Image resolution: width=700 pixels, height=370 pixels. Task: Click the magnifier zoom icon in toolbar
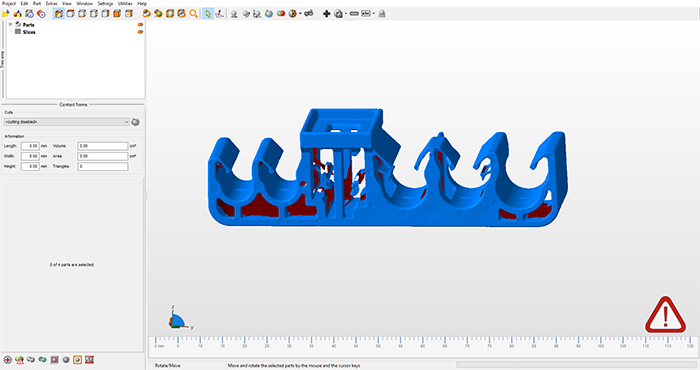tap(193, 14)
